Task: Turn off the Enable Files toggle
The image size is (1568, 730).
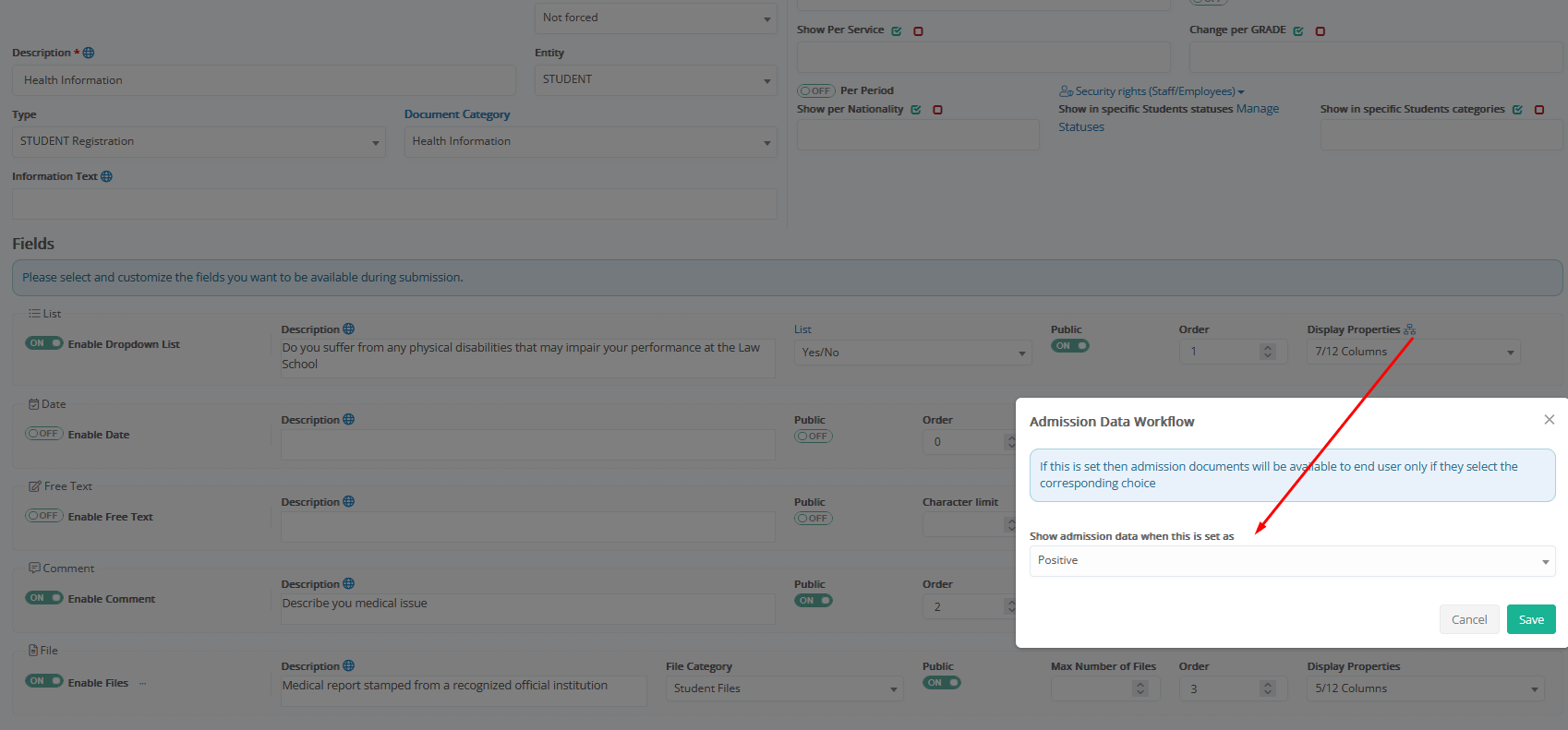Action: tap(43, 681)
